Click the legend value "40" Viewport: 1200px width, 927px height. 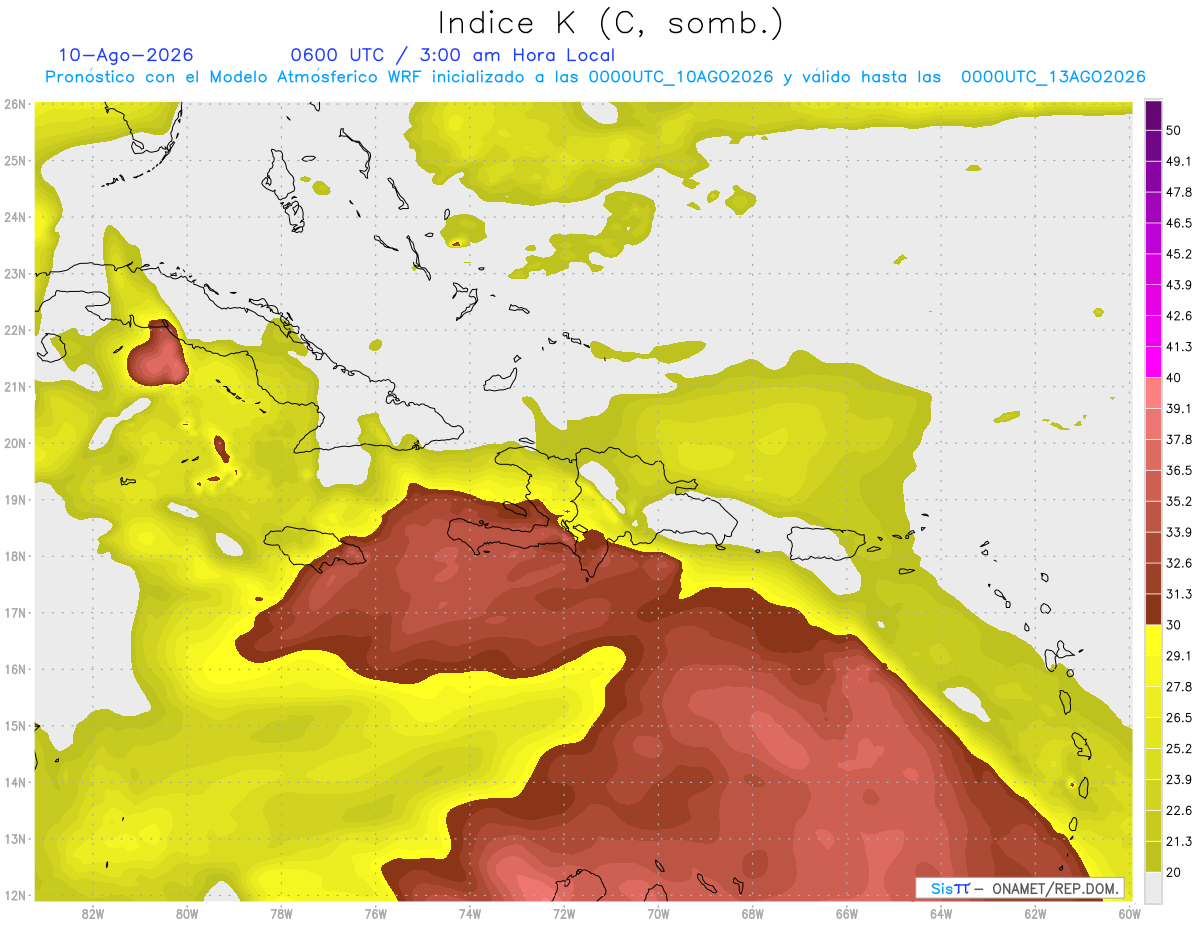click(1175, 378)
